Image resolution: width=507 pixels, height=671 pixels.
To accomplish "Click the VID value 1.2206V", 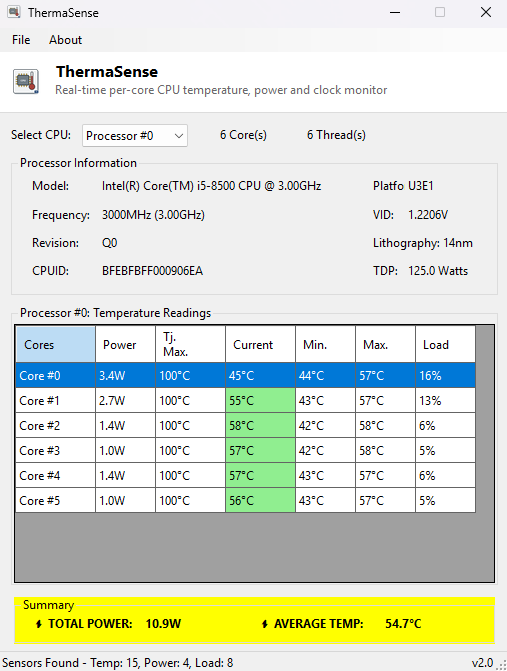I will 428,214.
